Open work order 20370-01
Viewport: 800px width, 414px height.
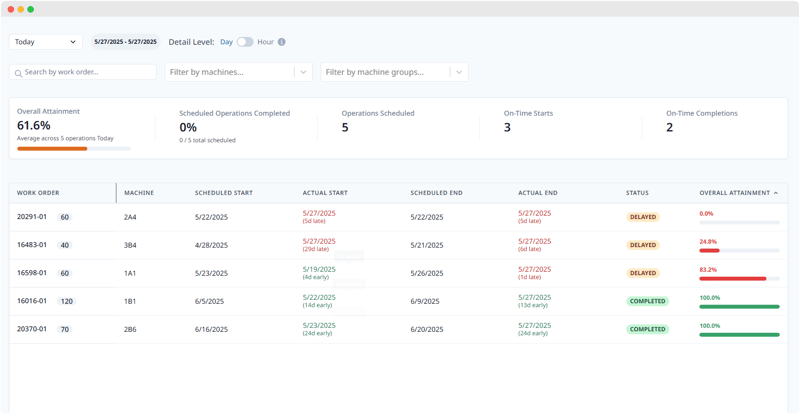(x=32, y=329)
